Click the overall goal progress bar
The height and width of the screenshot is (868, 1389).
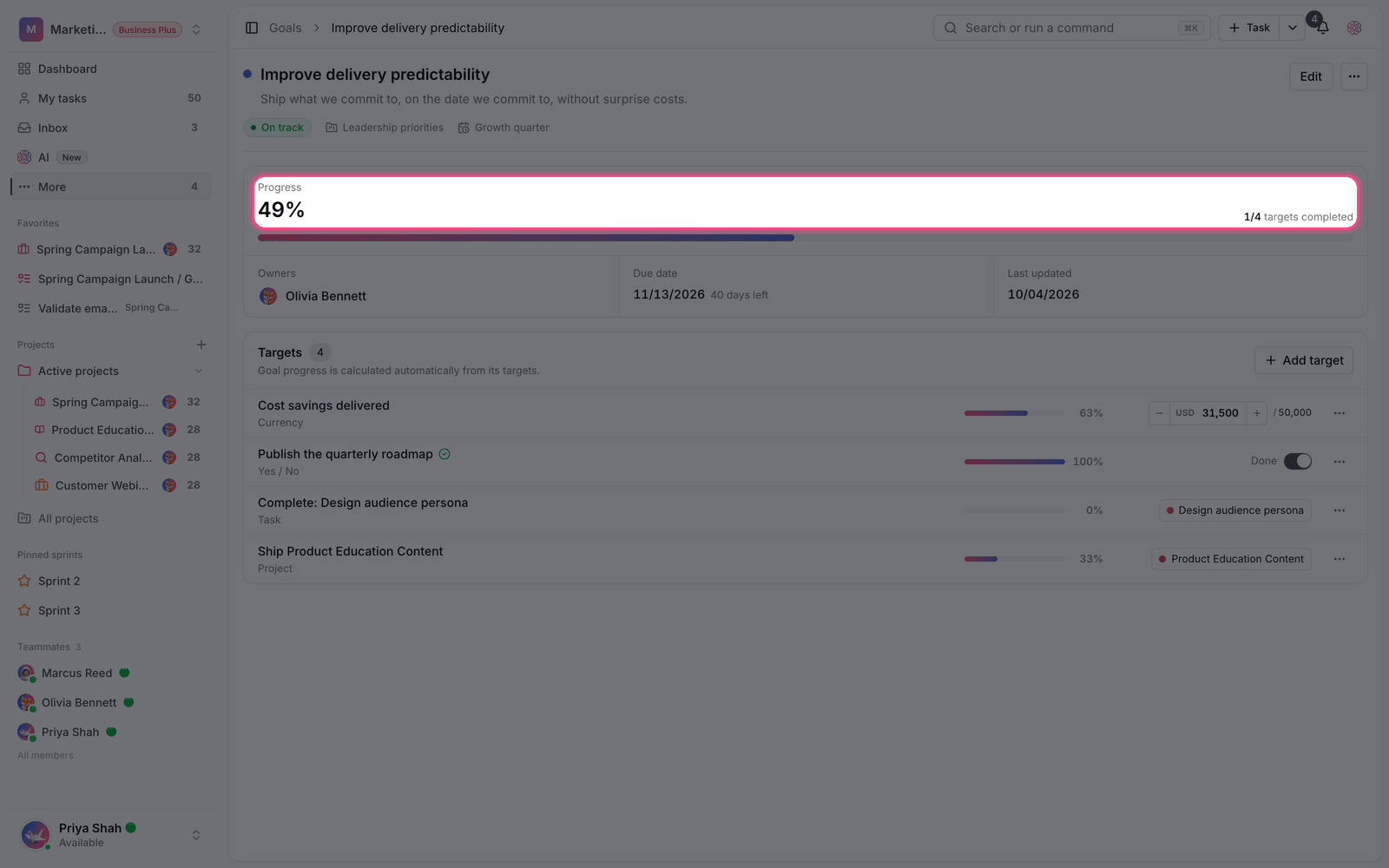pos(805,238)
